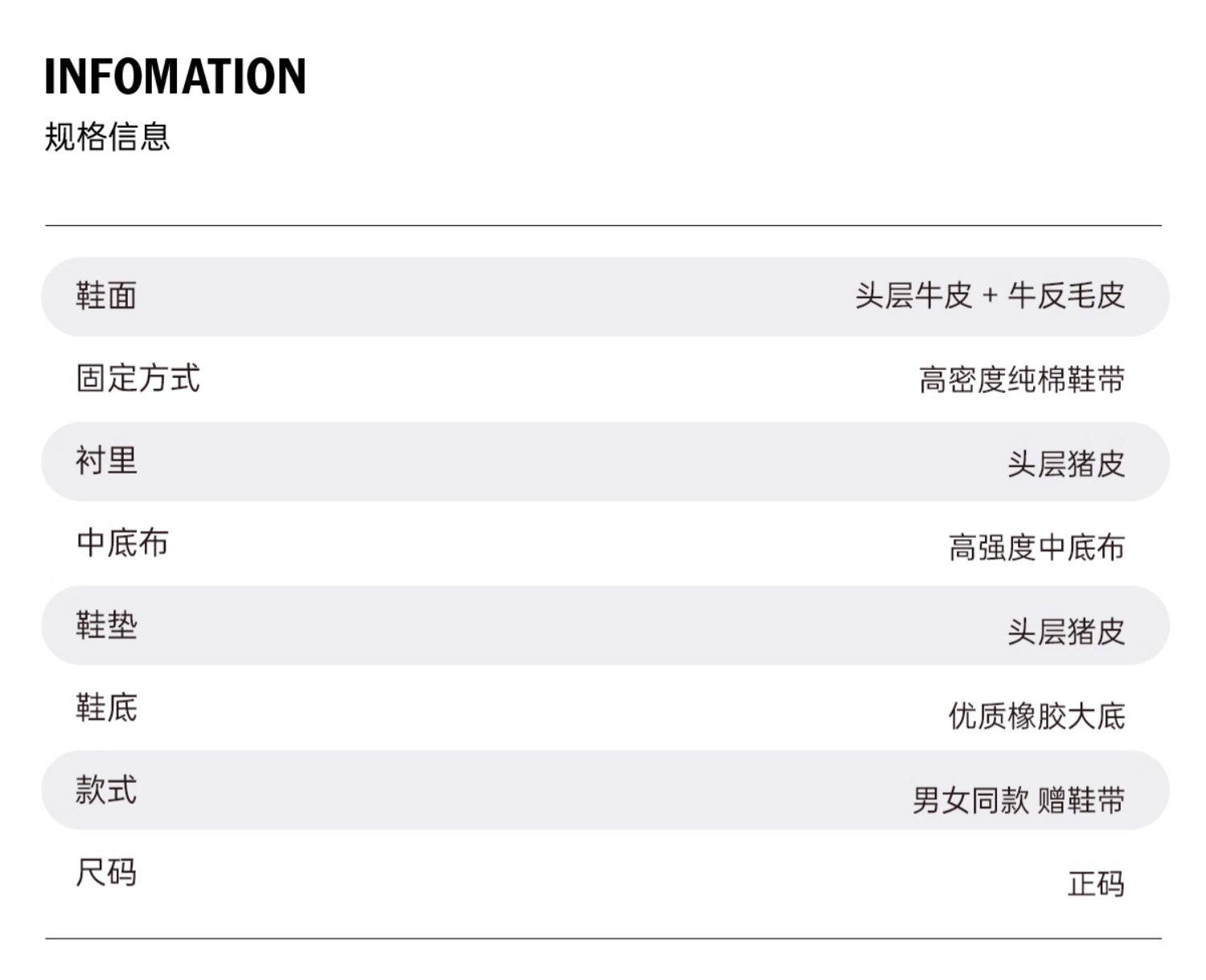Select the 中底布 row label

coord(122,543)
